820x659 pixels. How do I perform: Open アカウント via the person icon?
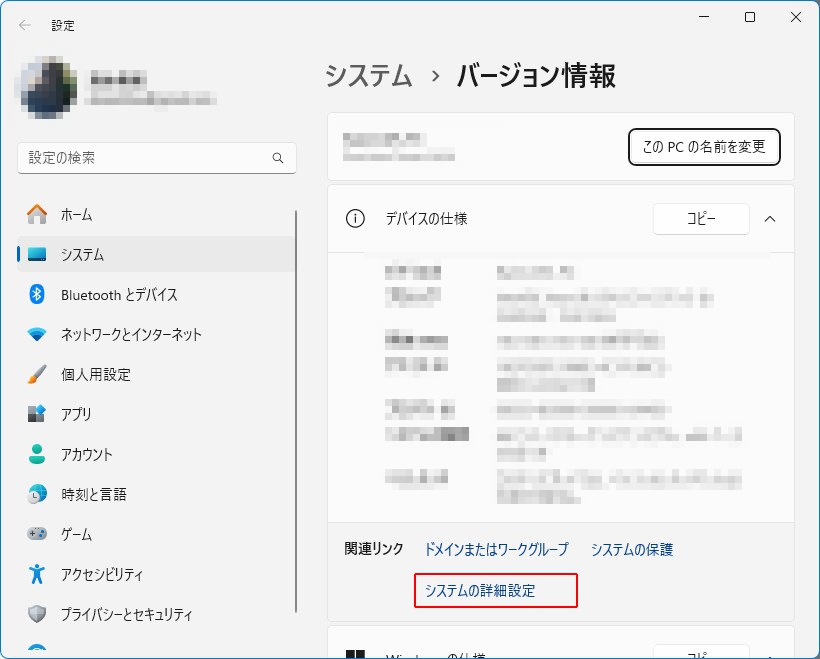pyautogui.click(x=37, y=454)
